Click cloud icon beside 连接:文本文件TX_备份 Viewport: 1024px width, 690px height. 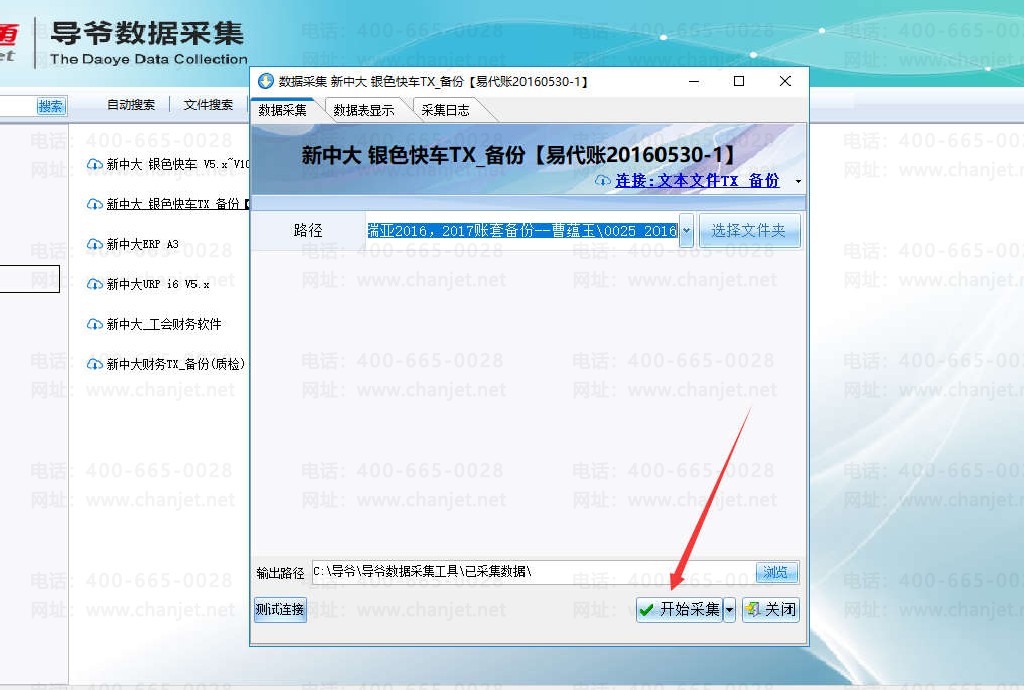(x=603, y=180)
